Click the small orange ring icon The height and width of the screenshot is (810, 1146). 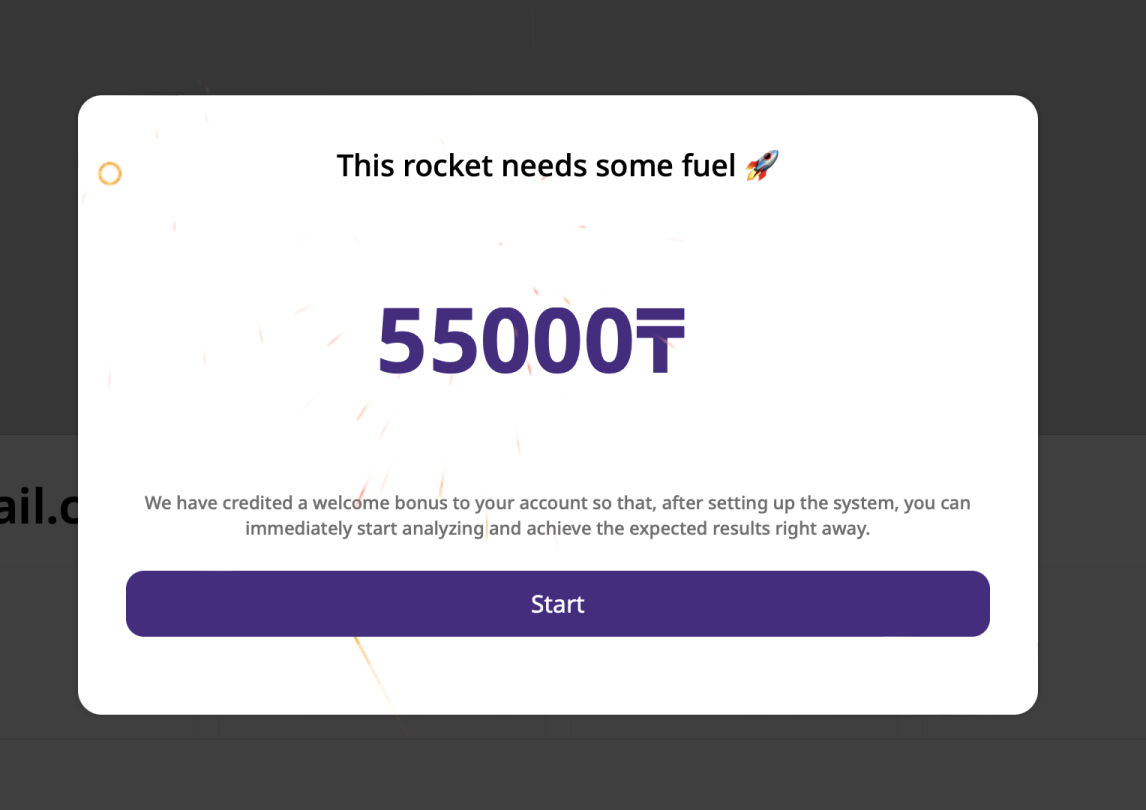(x=110, y=174)
